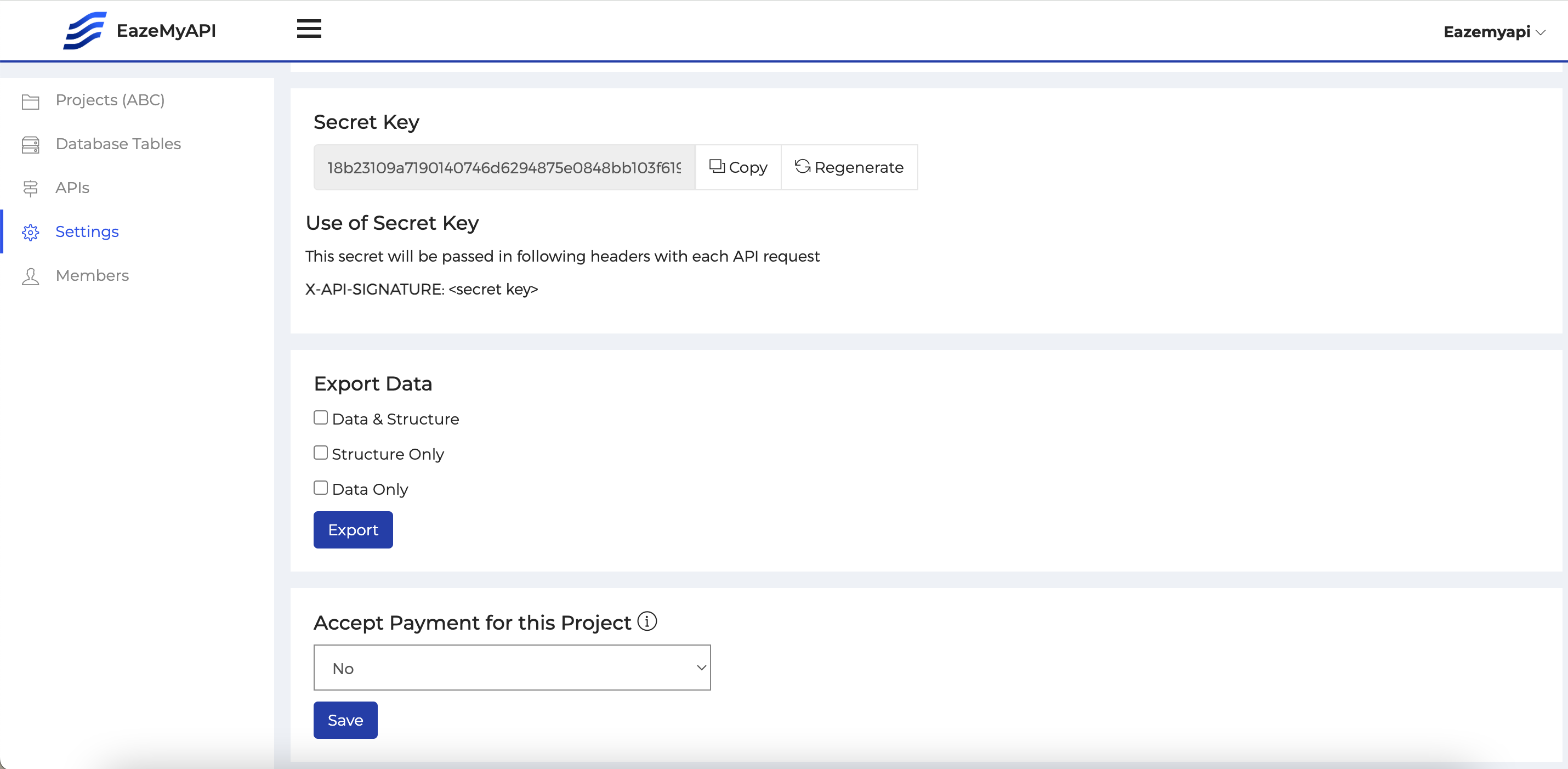Click the Projects folder icon in sidebar
This screenshot has height=769, width=1568.
pyautogui.click(x=31, y=101)
